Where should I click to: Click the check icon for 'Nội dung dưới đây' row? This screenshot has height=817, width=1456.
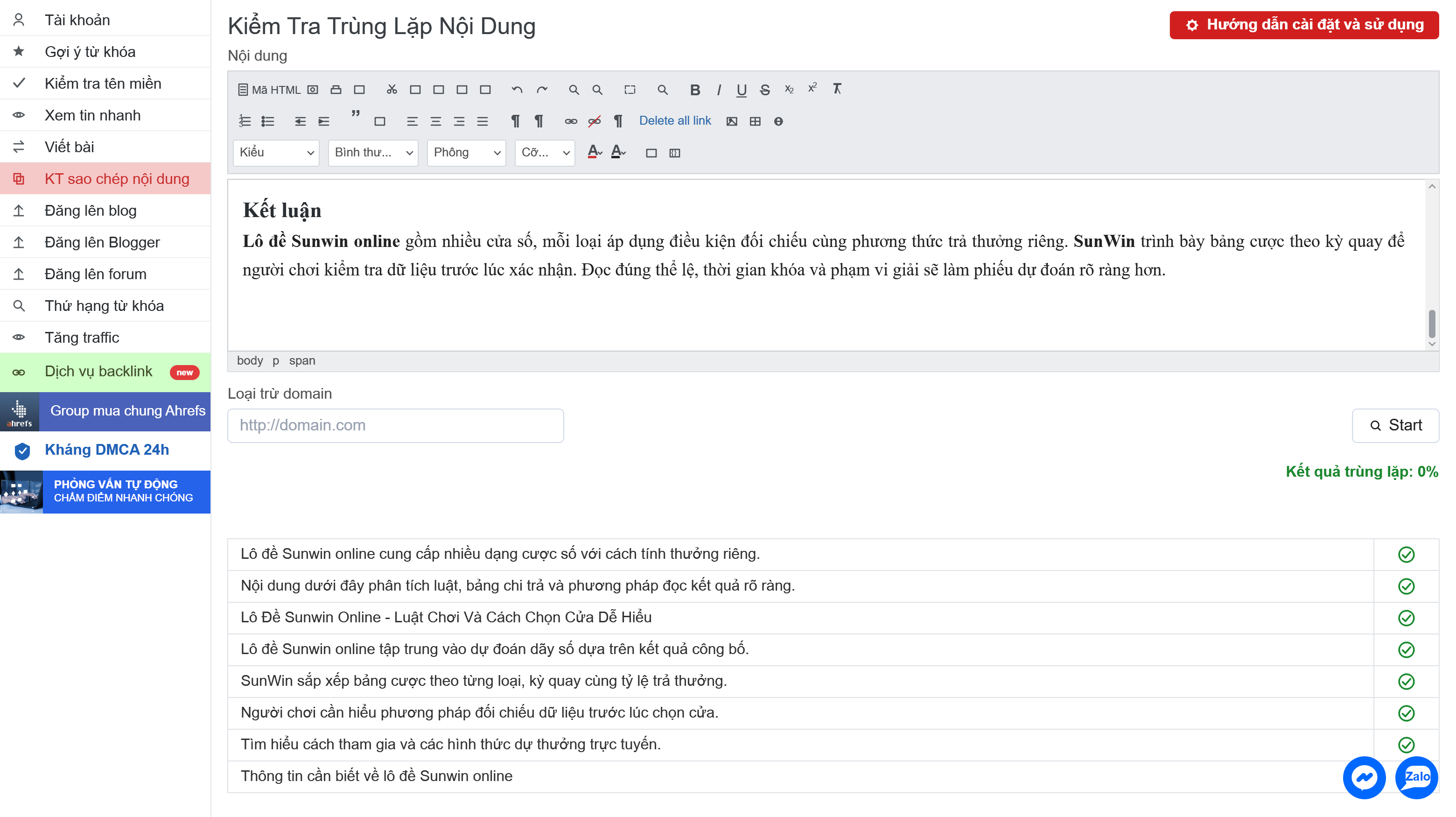click(x=1406, y=586)
